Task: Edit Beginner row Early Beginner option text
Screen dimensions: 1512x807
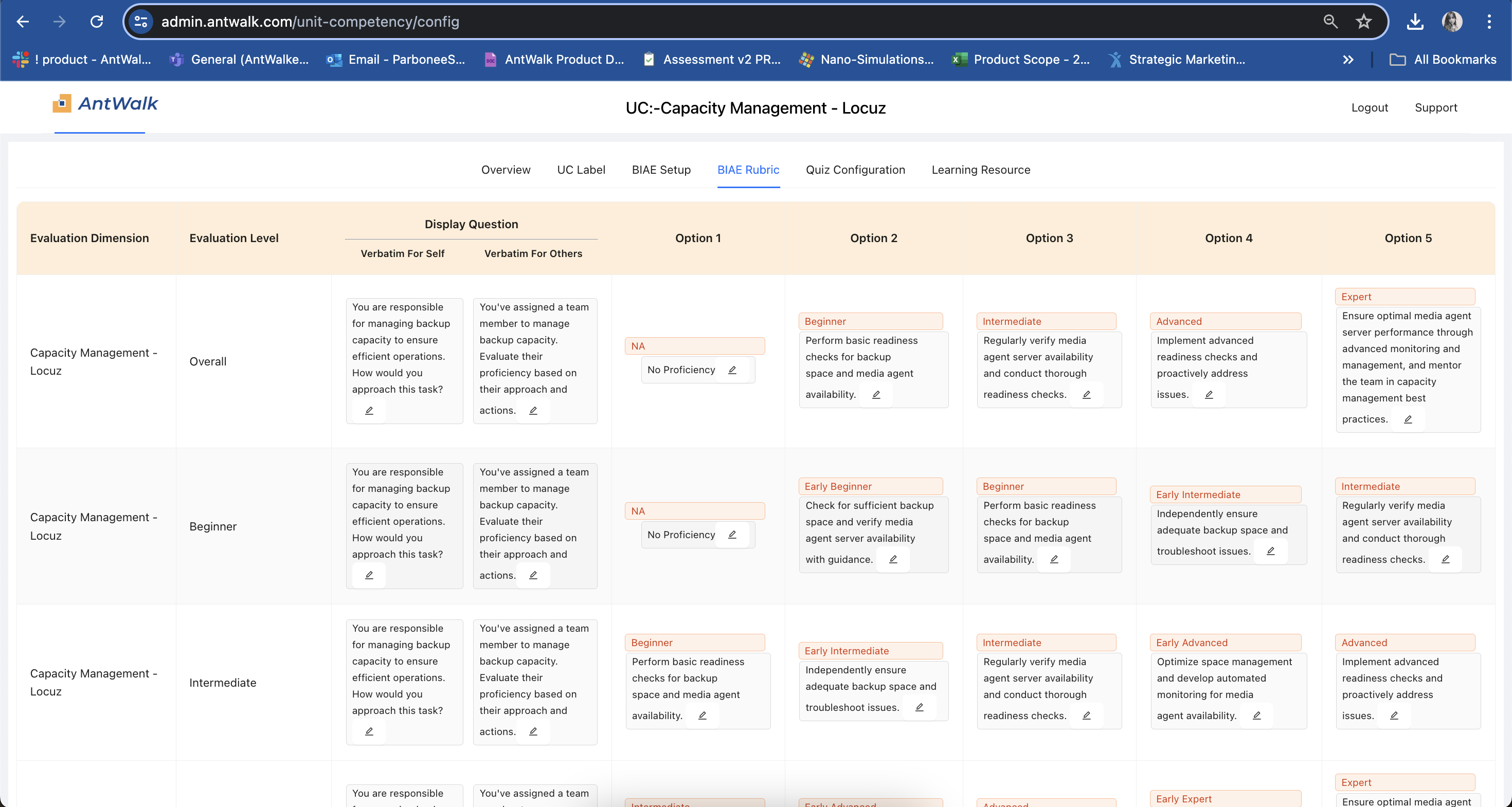Action: [893, 560]
